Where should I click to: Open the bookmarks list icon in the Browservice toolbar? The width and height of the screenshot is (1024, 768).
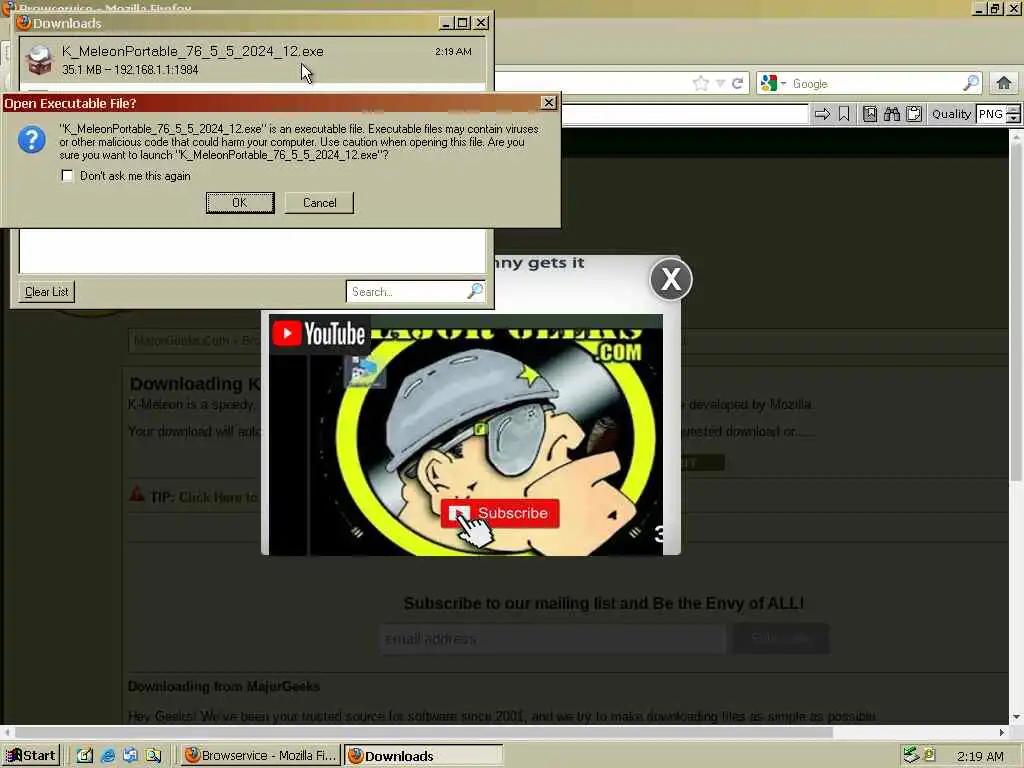[x=870, y=114]
